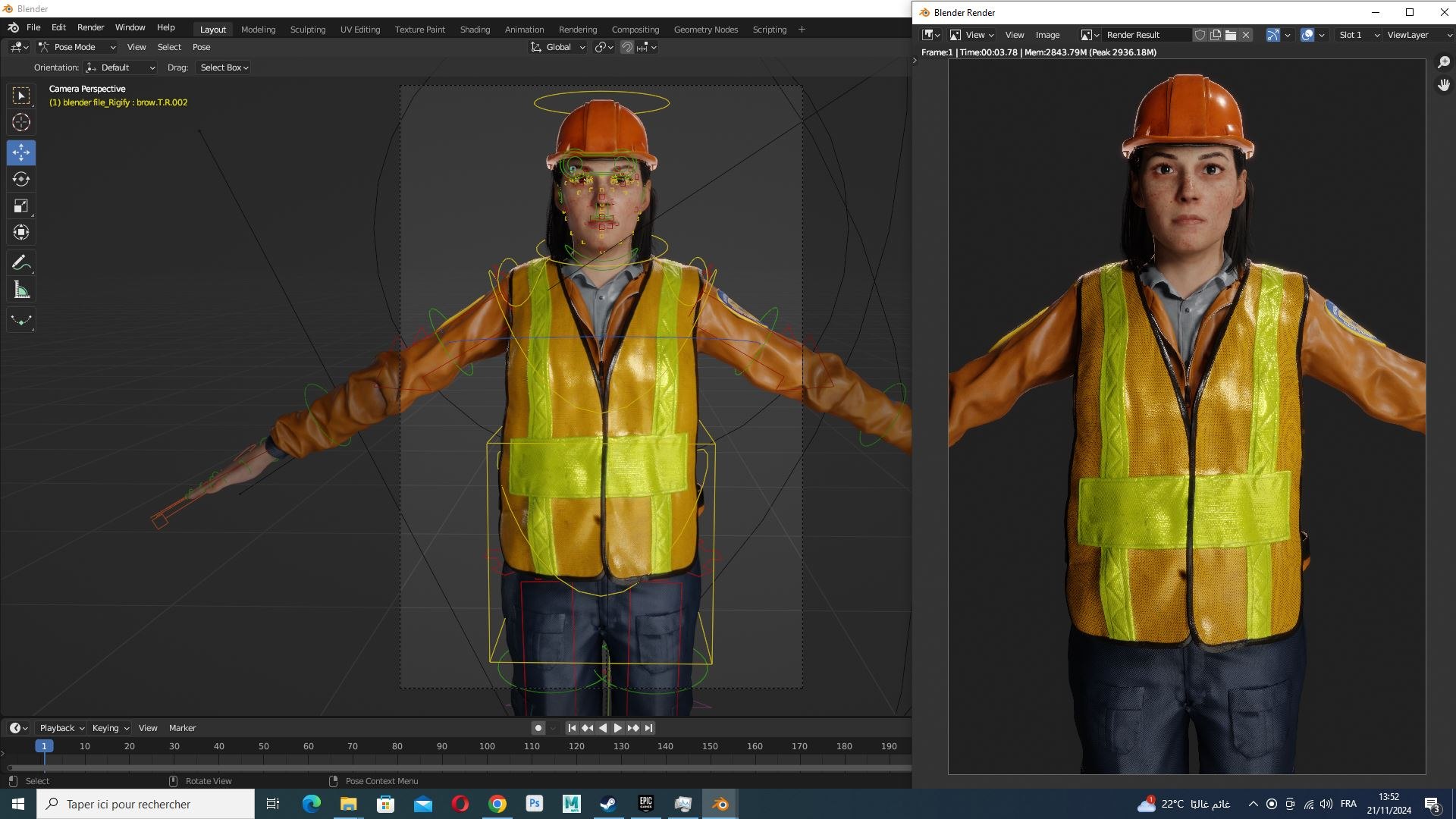Activate the 3D Cursor tool
Image resolution: width=1456 pixels, height=819 pixels.
pyautogui.click(x=21, y=122)
